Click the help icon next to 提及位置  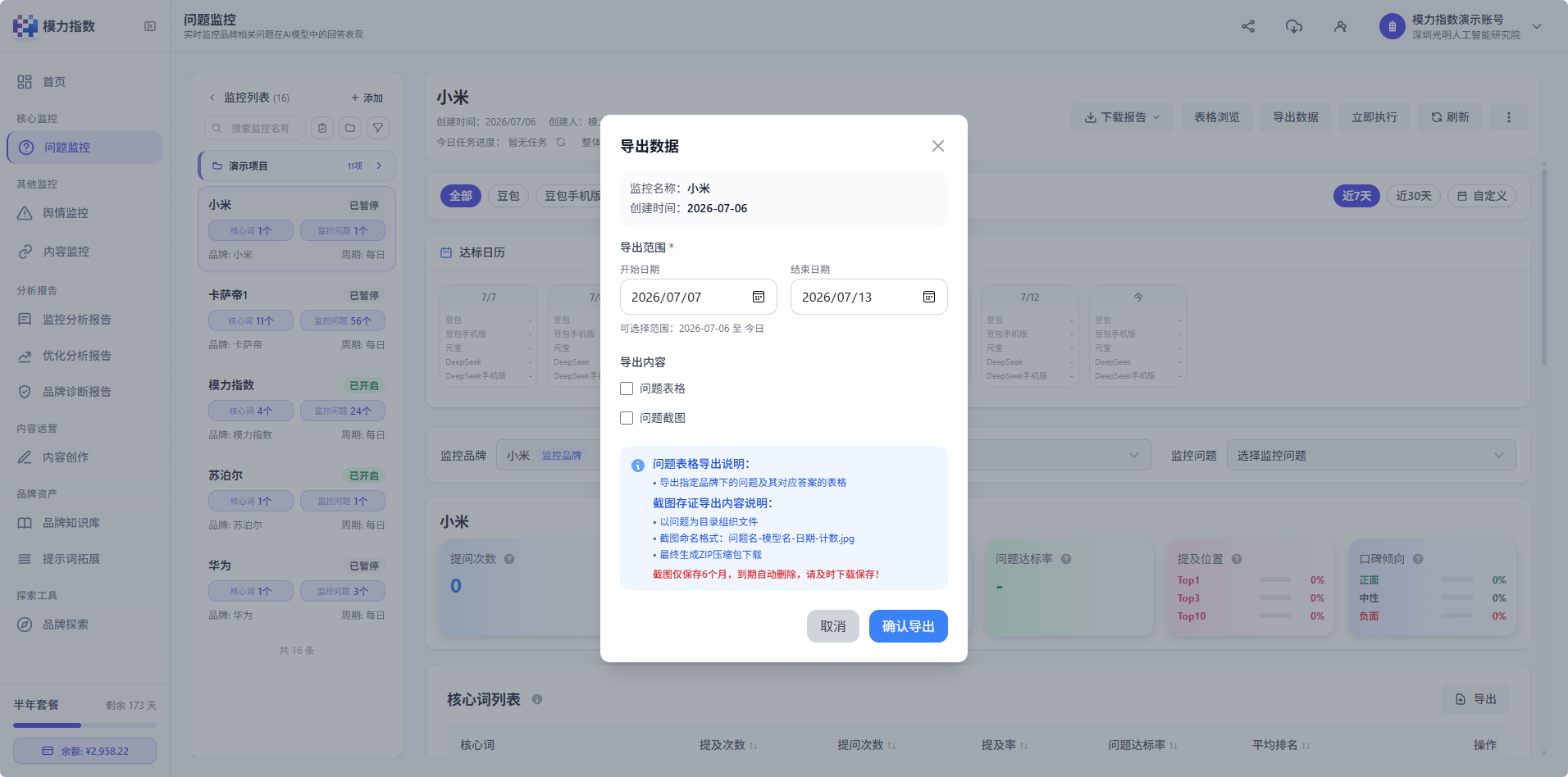1237,559
